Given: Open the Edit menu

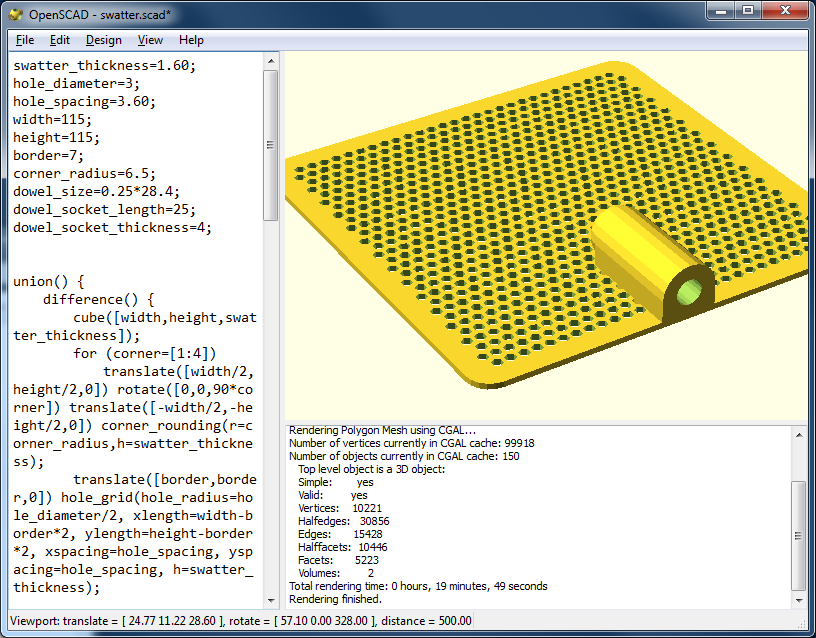Looking at the screenshot, I should click(59, 40).
